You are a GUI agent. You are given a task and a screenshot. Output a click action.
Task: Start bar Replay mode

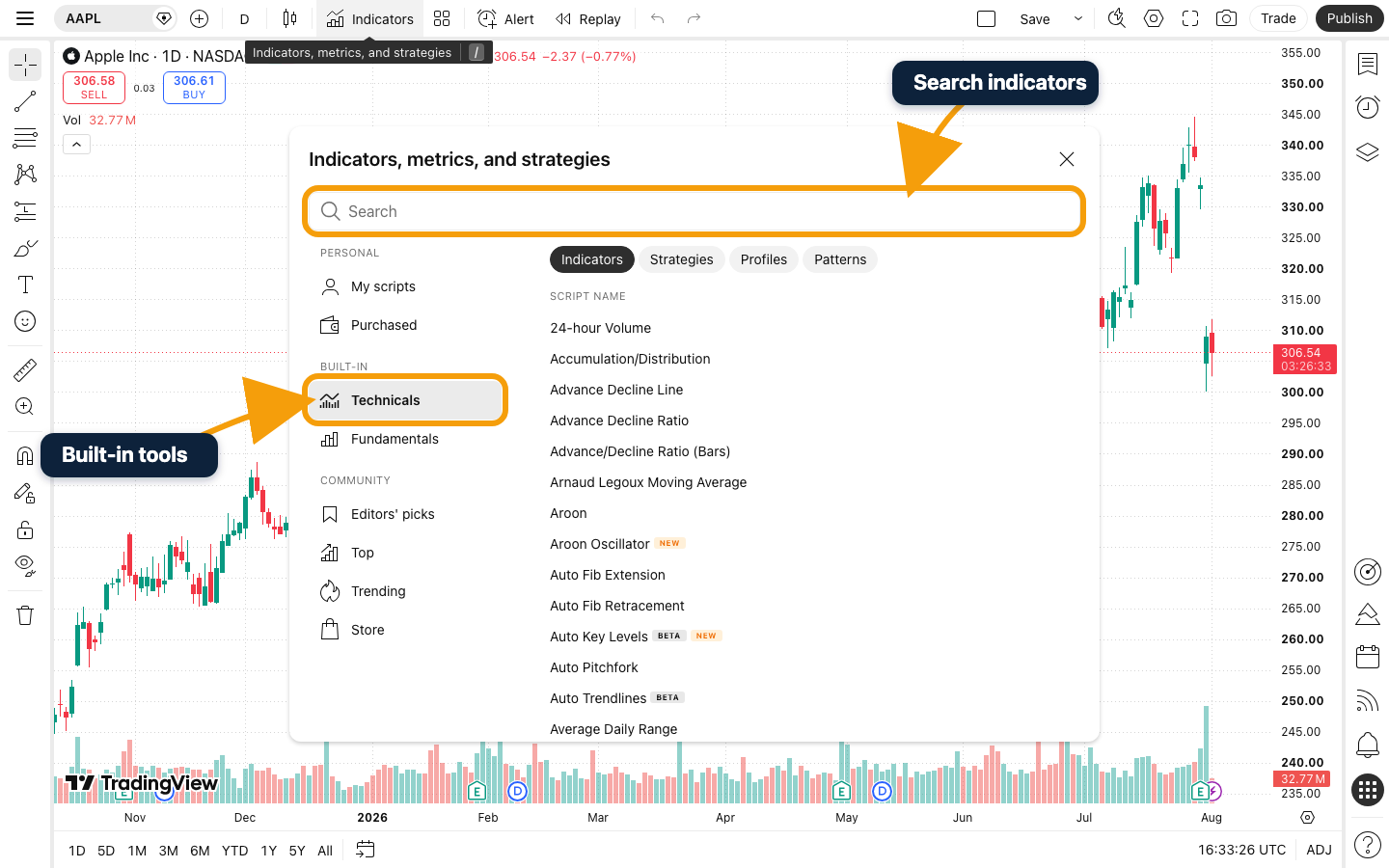click(x=587, y=18)
